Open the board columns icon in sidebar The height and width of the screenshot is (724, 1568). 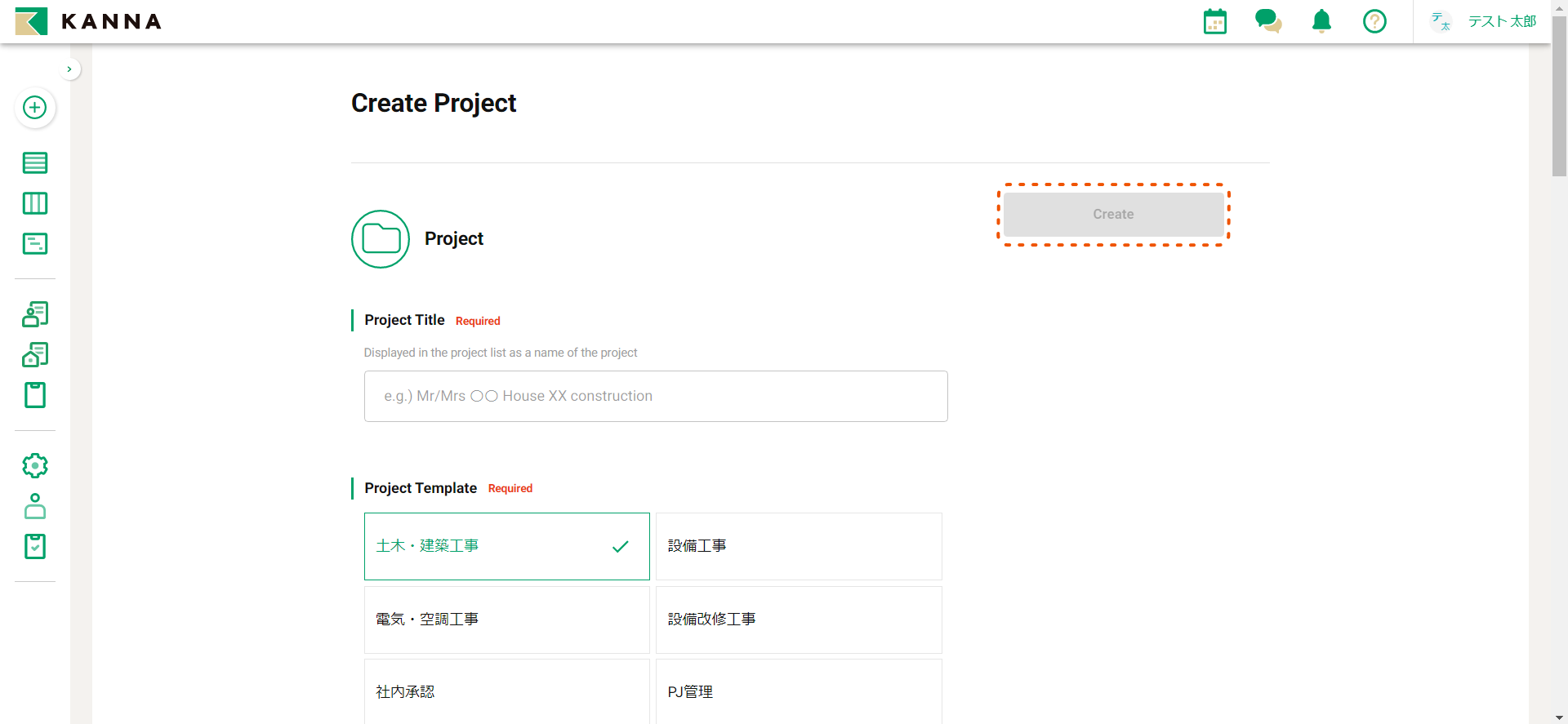[34, 203]
